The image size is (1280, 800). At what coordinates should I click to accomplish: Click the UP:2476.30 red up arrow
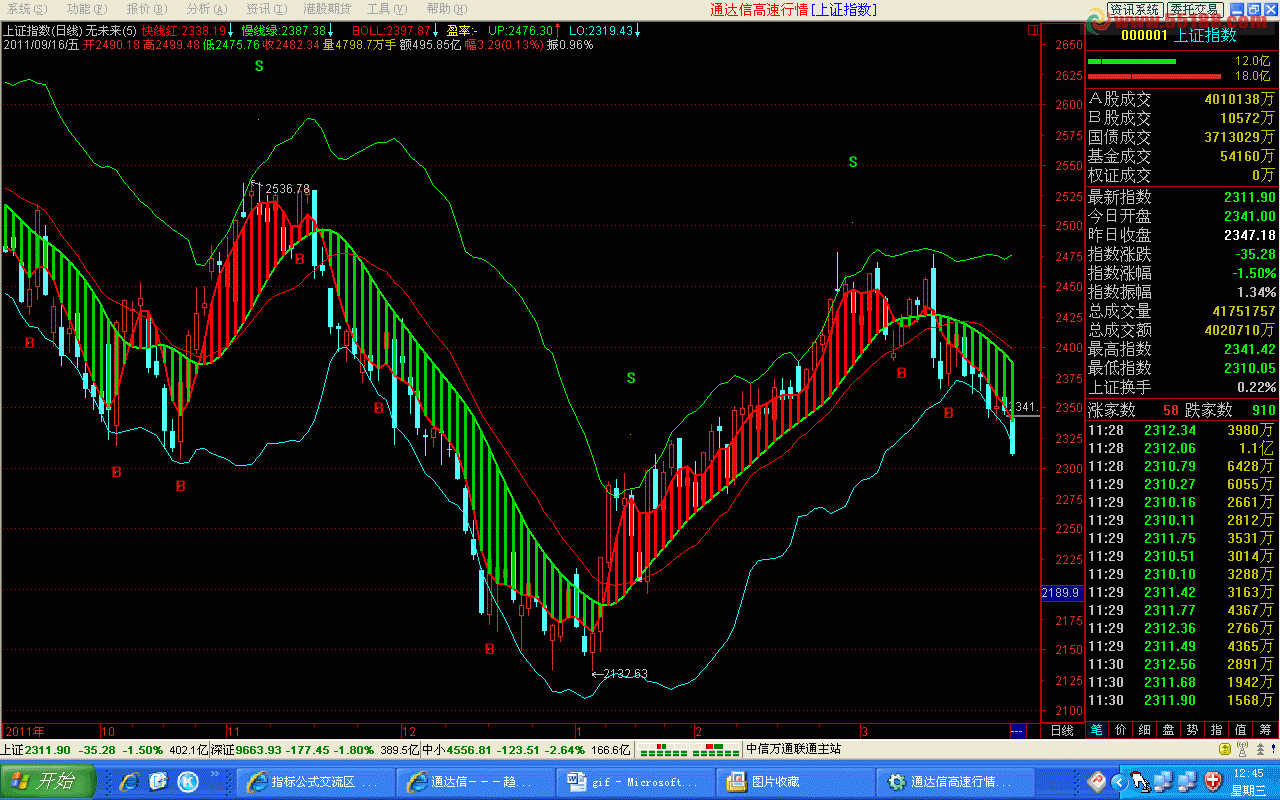tap(558, 31)
